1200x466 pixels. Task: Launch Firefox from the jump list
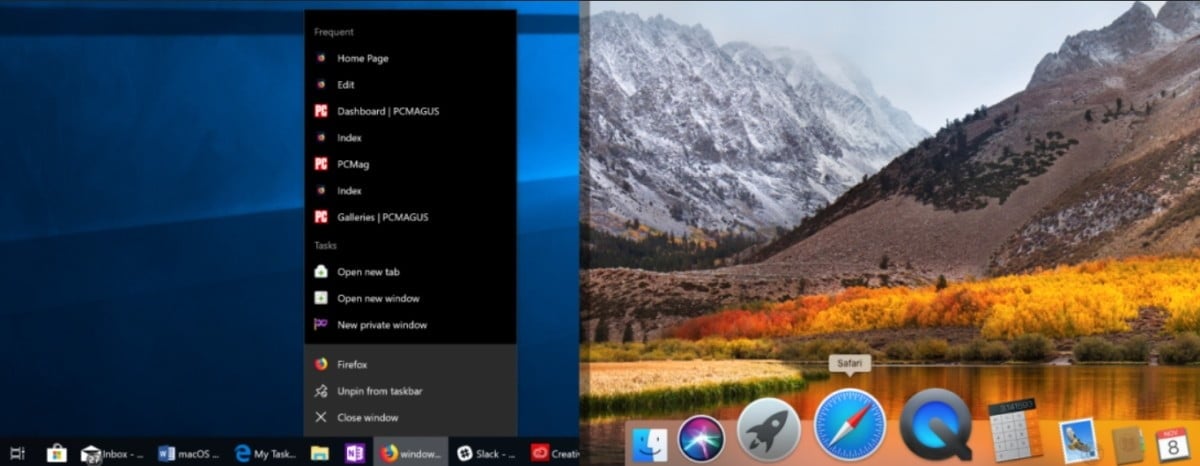410,365
